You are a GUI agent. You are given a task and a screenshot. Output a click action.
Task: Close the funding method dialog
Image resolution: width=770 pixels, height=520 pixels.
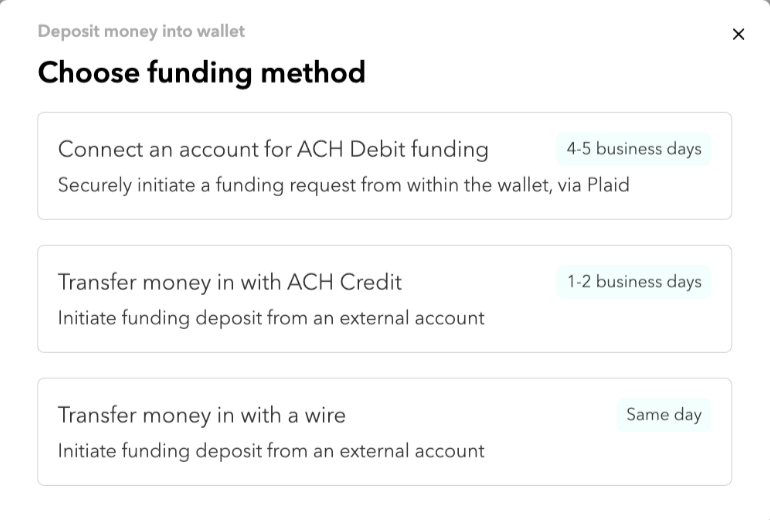738,35
